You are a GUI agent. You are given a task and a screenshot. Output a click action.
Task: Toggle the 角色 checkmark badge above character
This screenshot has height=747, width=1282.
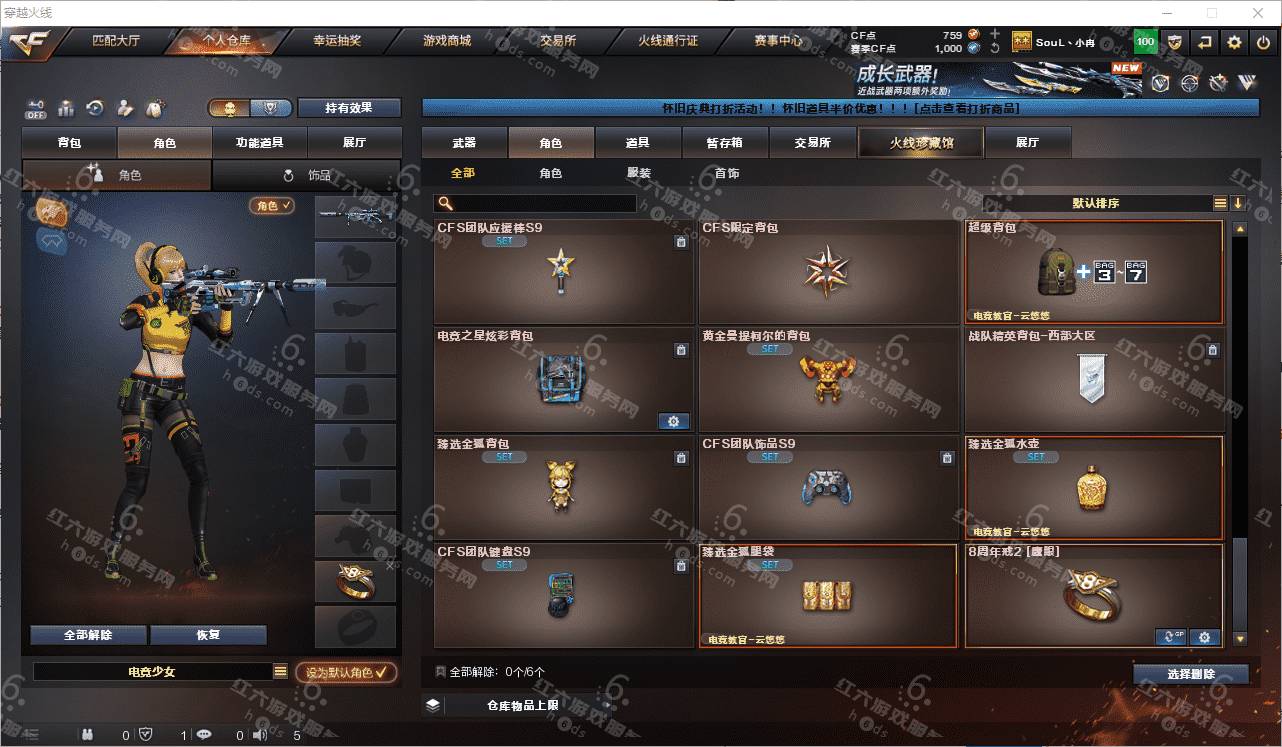pyautogui.click(x=272, y=205)
